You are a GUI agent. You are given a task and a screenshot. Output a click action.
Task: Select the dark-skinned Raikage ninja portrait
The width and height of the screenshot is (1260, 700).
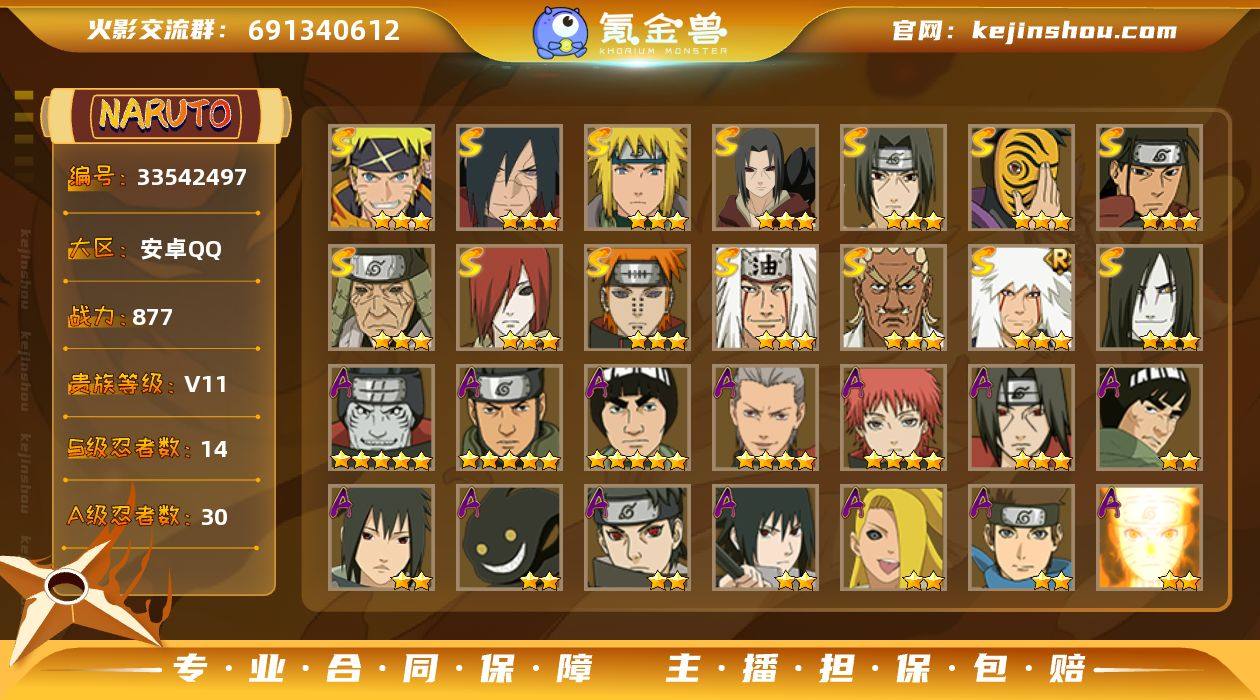coord(893,298)
